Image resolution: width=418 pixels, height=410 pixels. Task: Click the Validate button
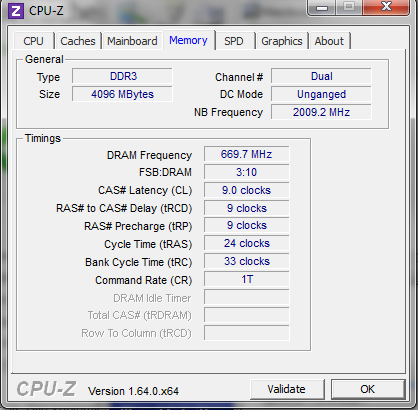(x=287, y=389)
